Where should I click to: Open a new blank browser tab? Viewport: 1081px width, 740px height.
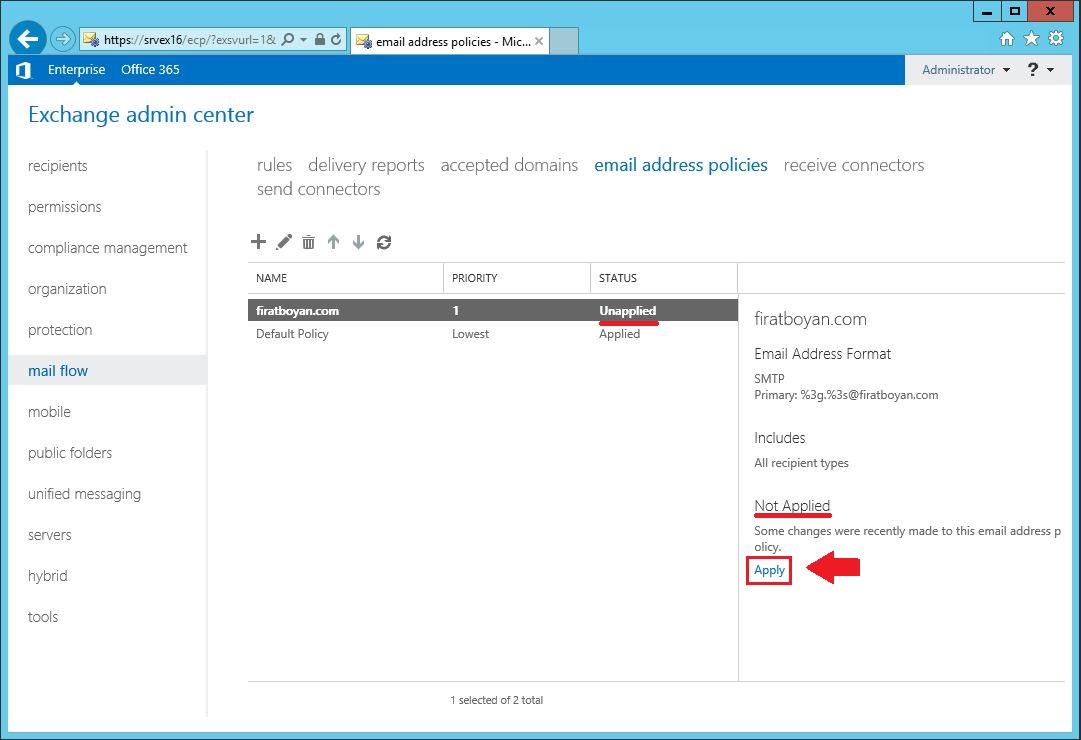coord(564,41)
